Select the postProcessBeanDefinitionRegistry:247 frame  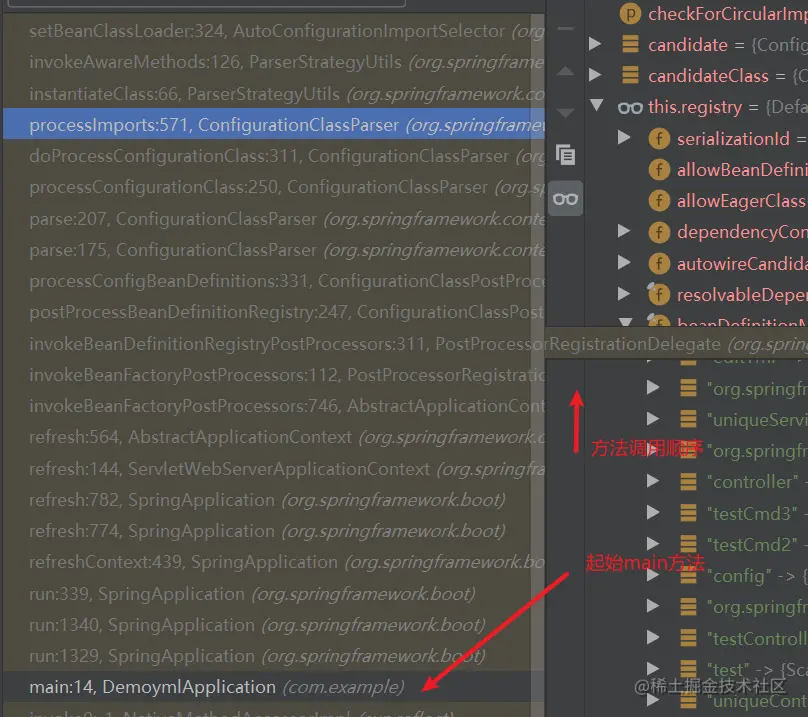[x=274, y=312]
